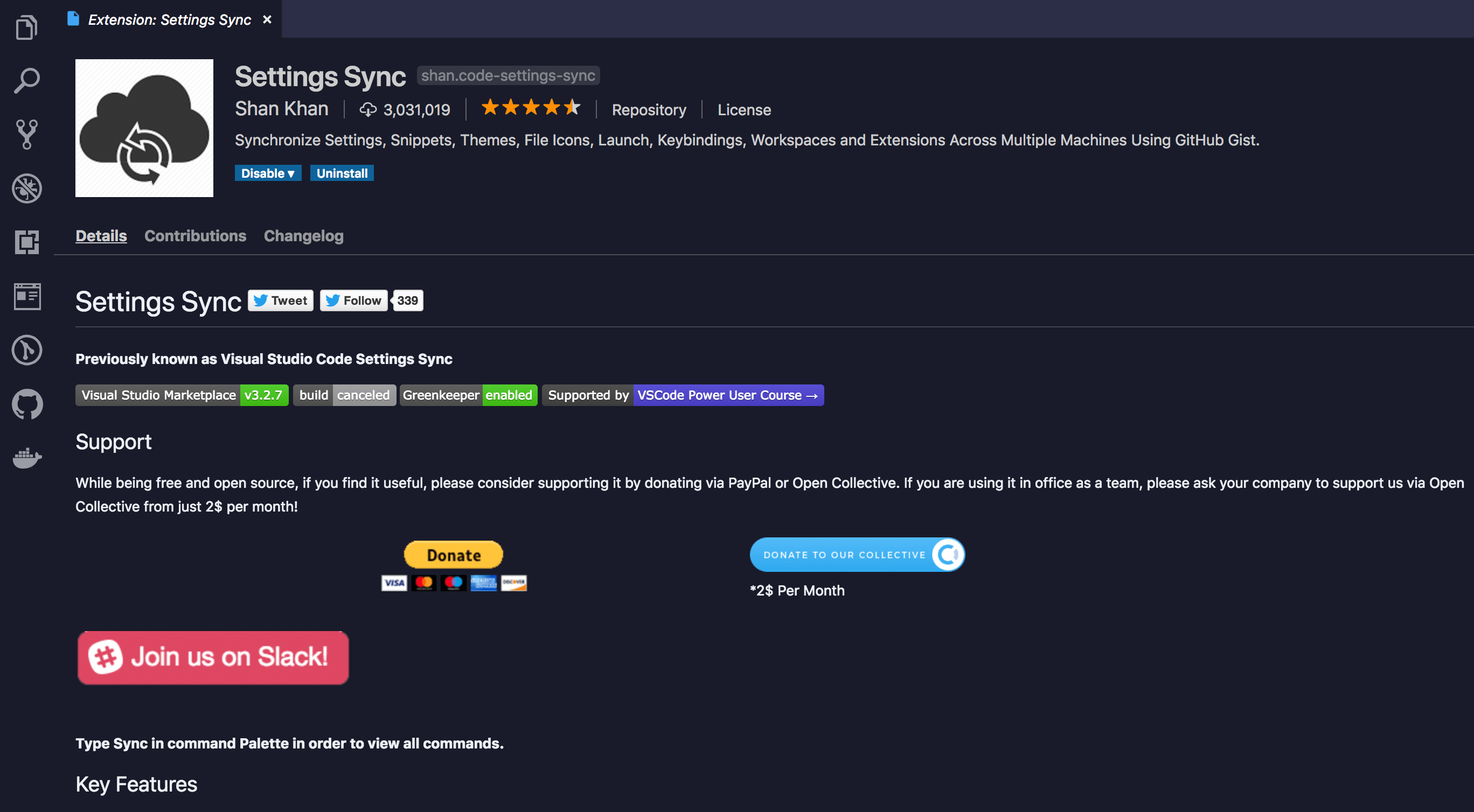Click the GitHub sidebar icon
The height and width of the screenshot is (812, 1474).
pyautogui.click(x=27, y=405)
